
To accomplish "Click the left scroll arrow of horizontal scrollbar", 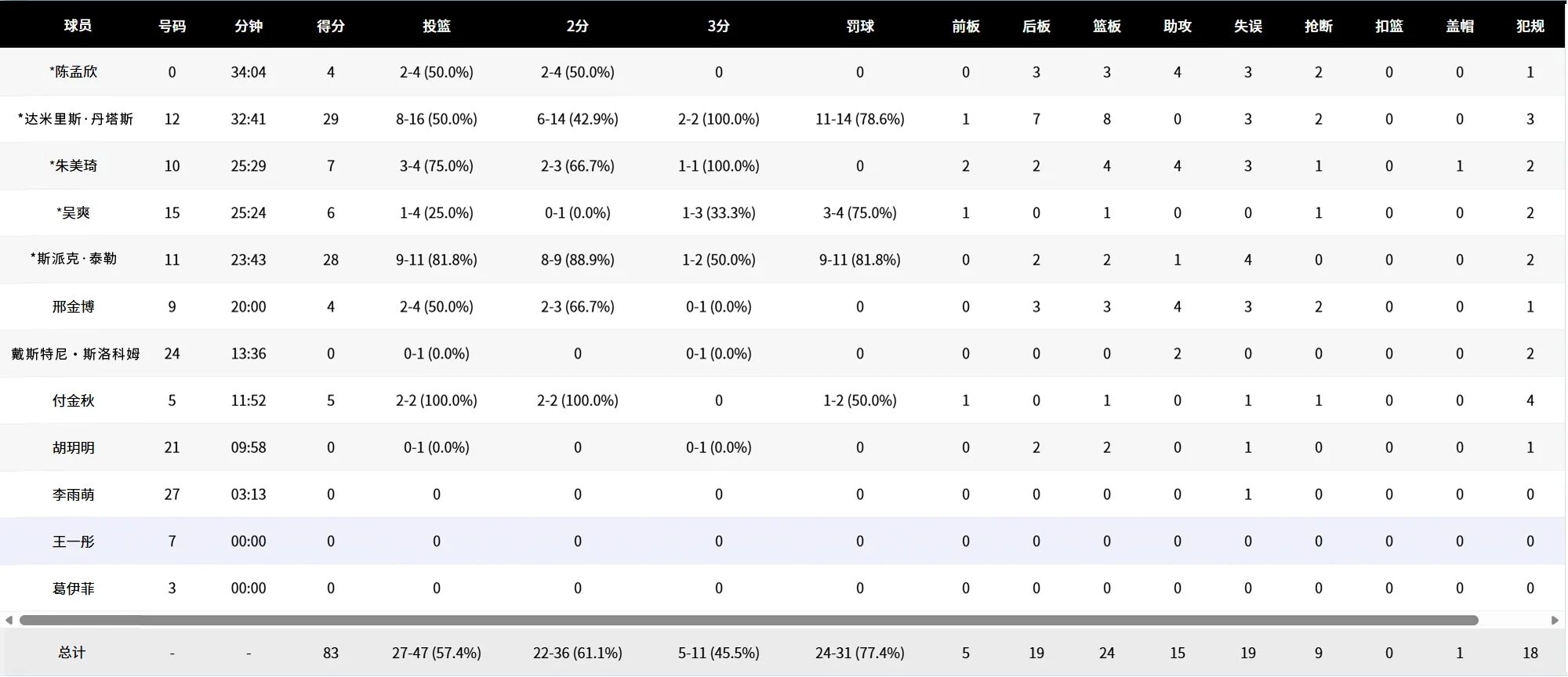I will (x=9, y=620).
